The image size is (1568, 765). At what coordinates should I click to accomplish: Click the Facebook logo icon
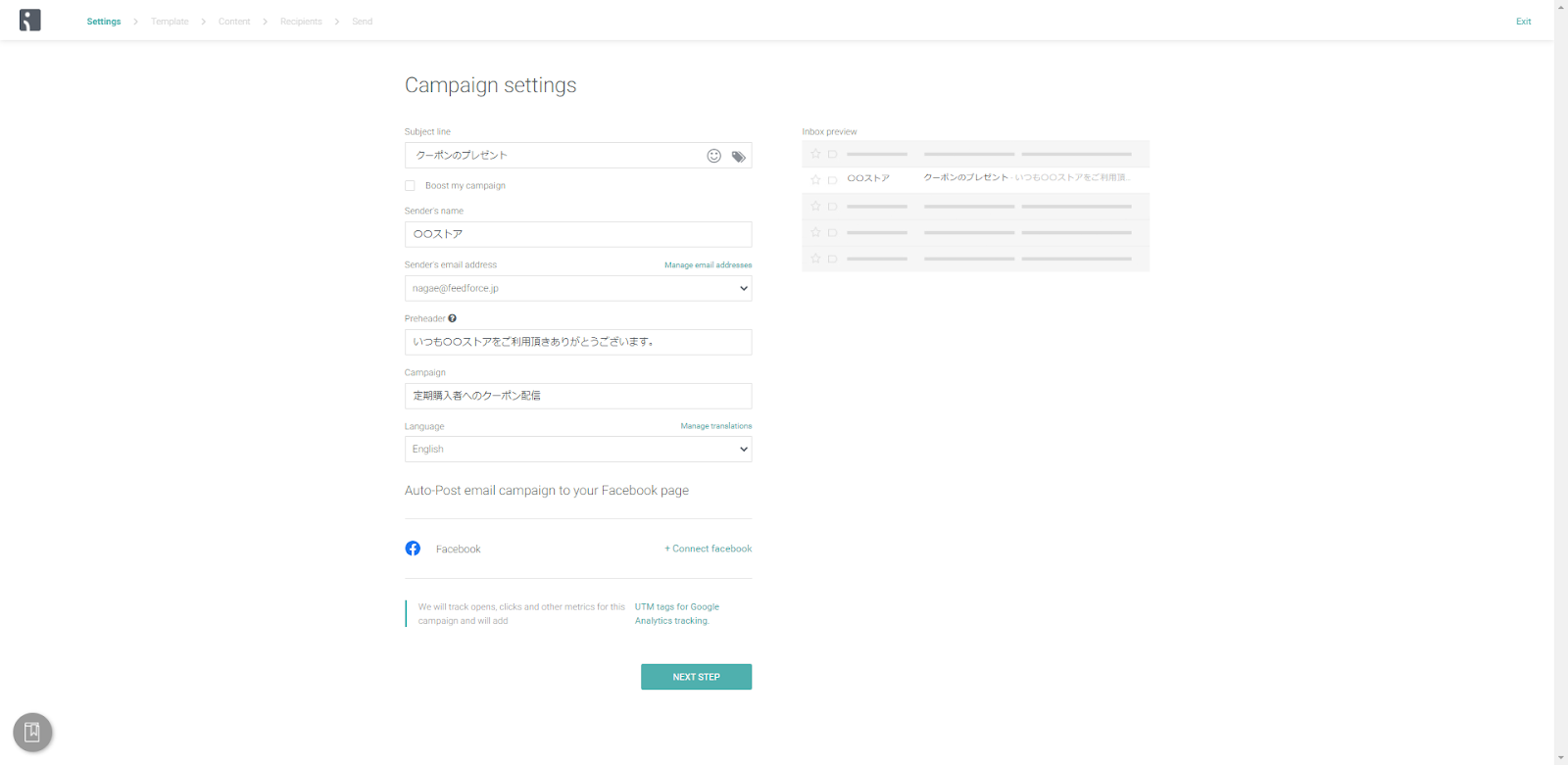(413, 549)
